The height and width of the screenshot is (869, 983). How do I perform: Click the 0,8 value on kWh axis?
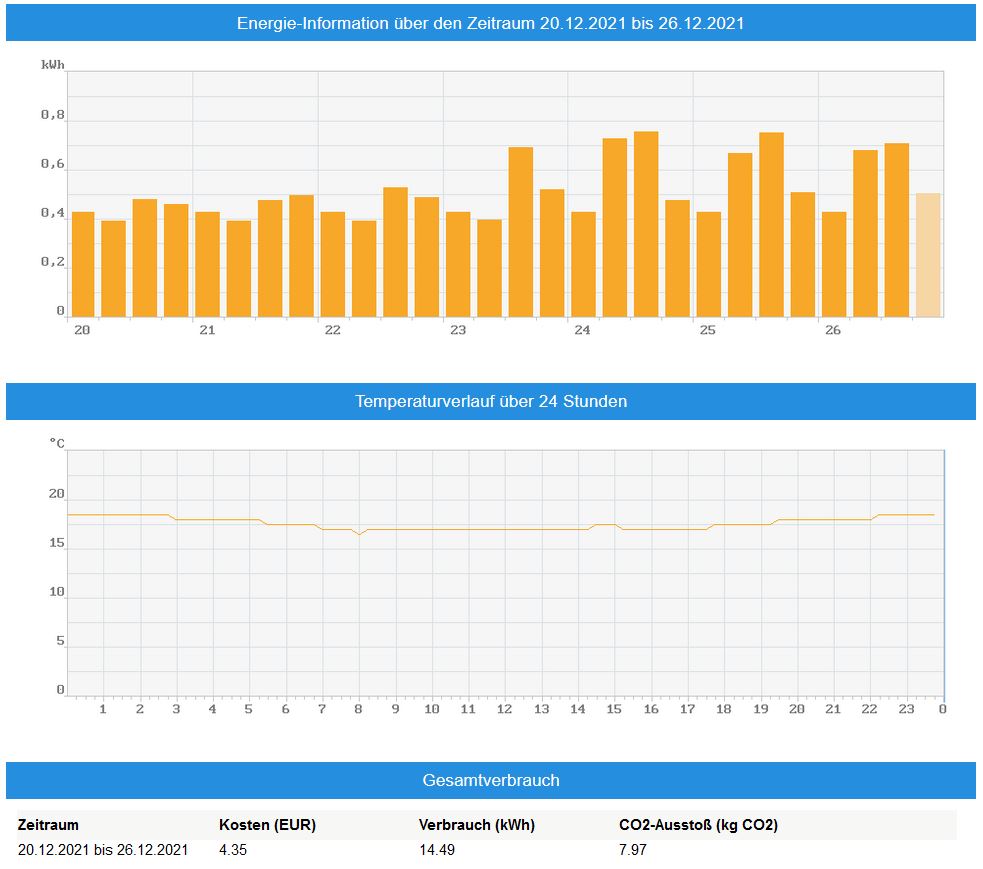coord(53,114)
